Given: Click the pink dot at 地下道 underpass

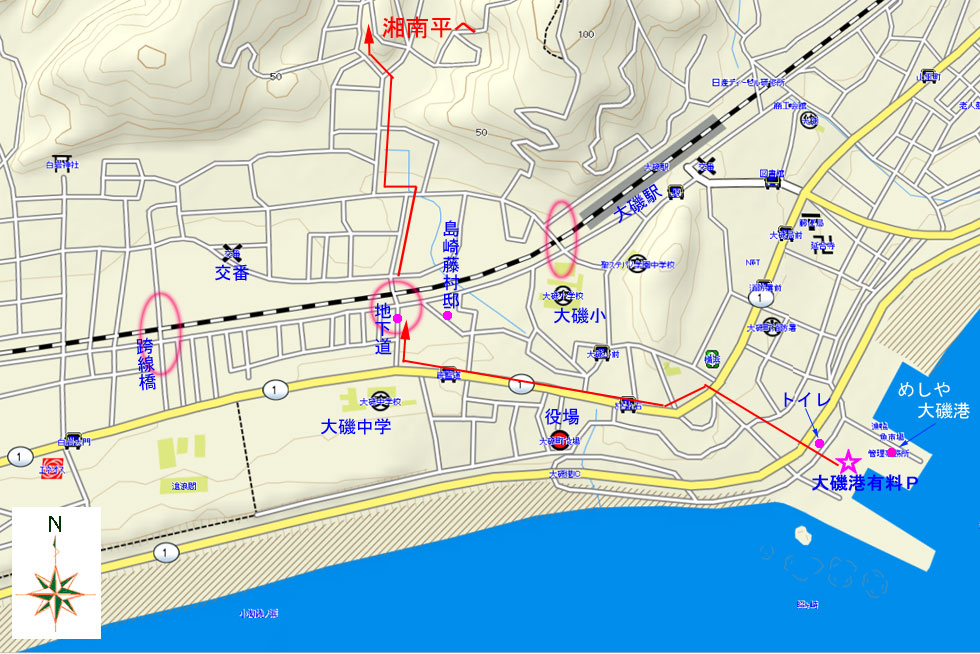Looking at the screenshot, I should pos(397,318).
